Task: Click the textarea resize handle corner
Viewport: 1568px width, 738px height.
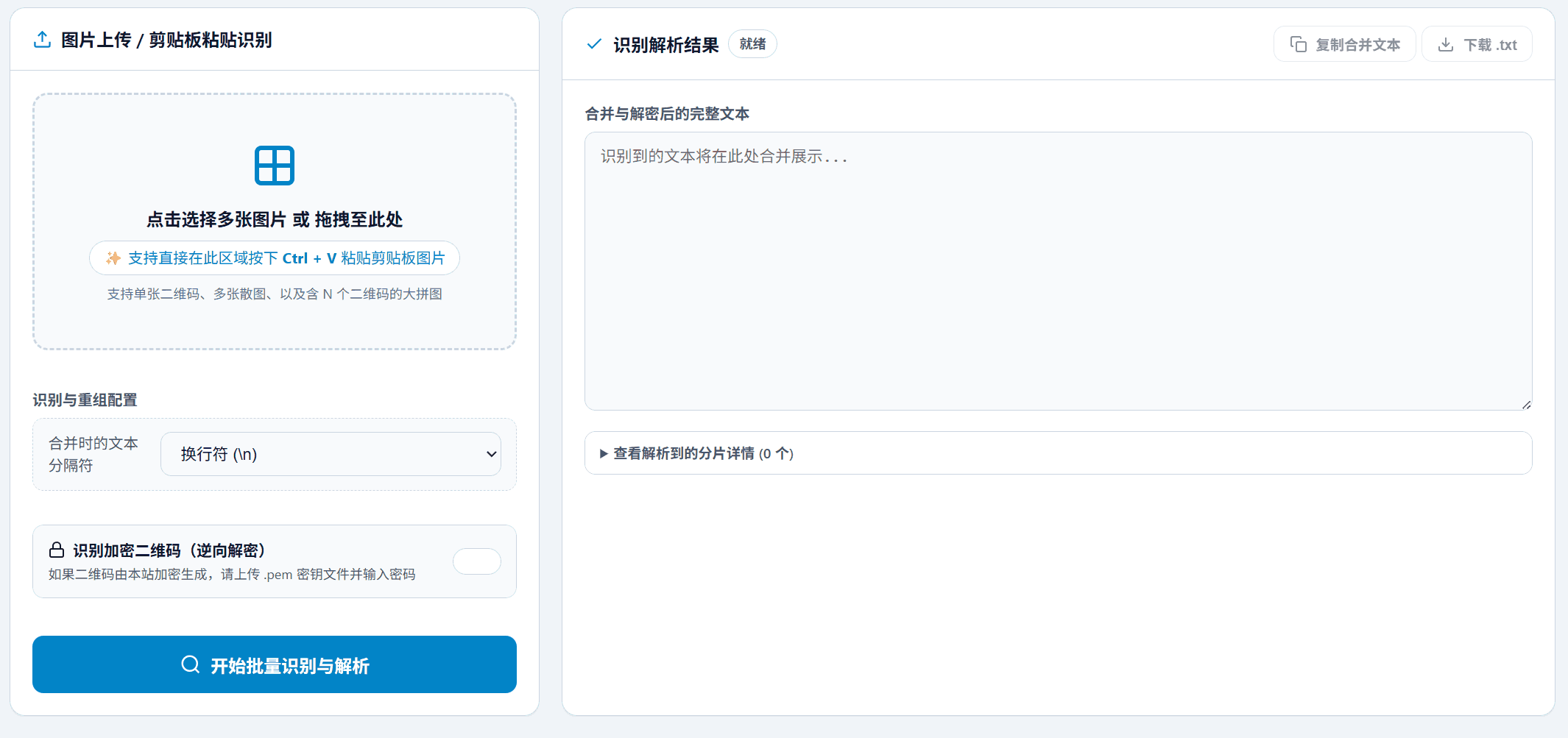Action: tap(1526, 405)
